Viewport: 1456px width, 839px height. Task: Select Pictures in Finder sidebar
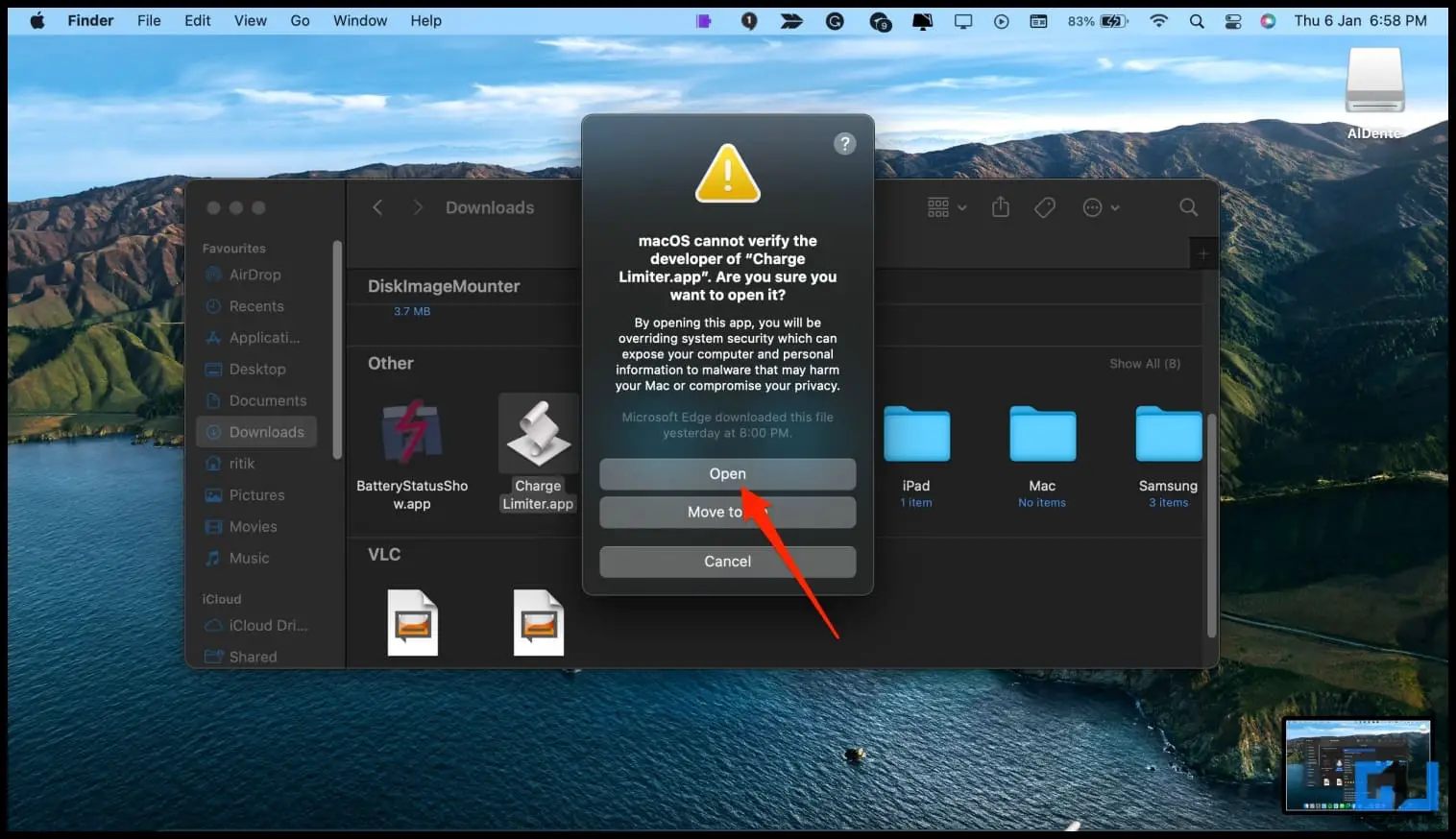click(255, 495)
